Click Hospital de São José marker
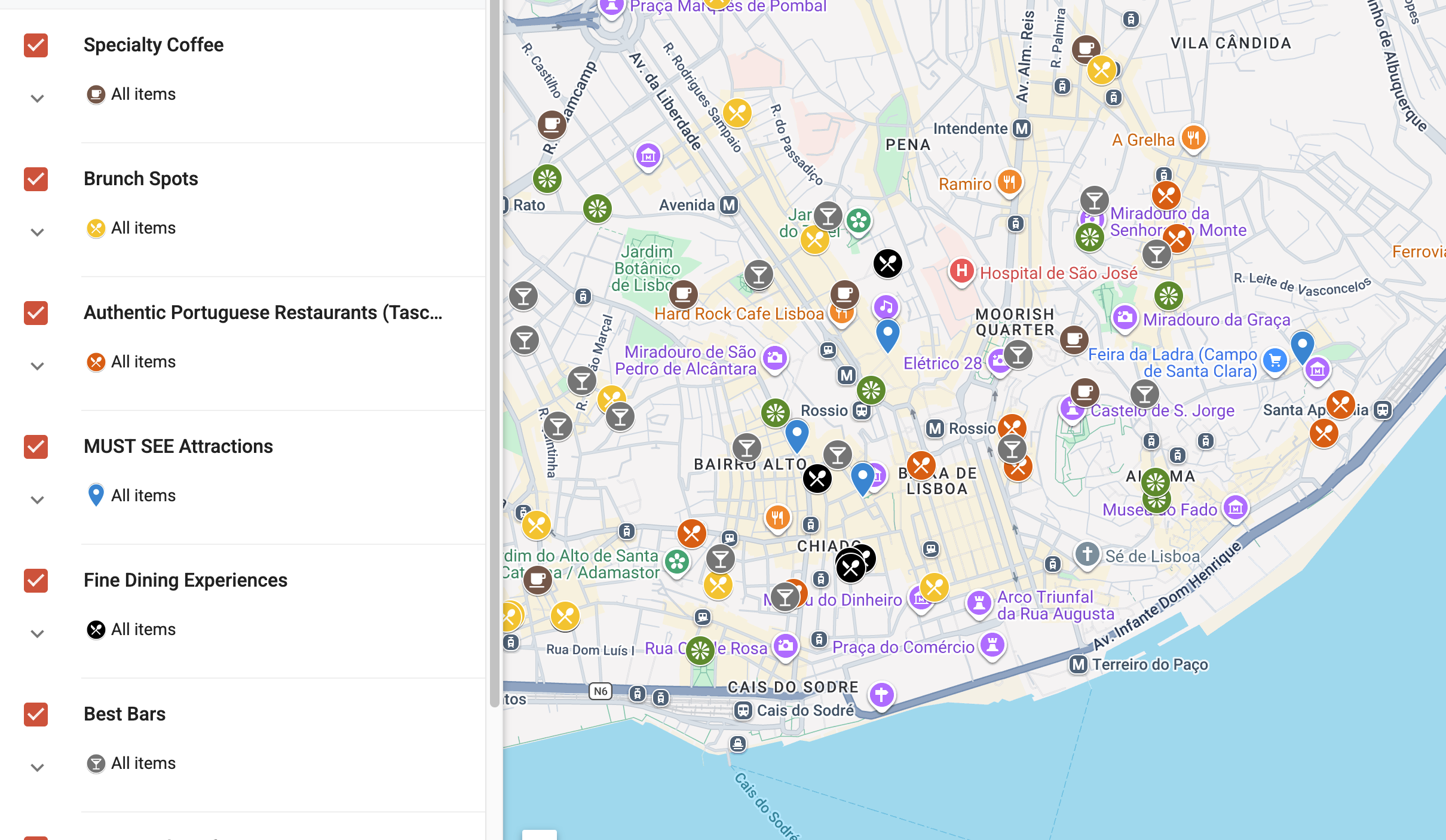 961,272
